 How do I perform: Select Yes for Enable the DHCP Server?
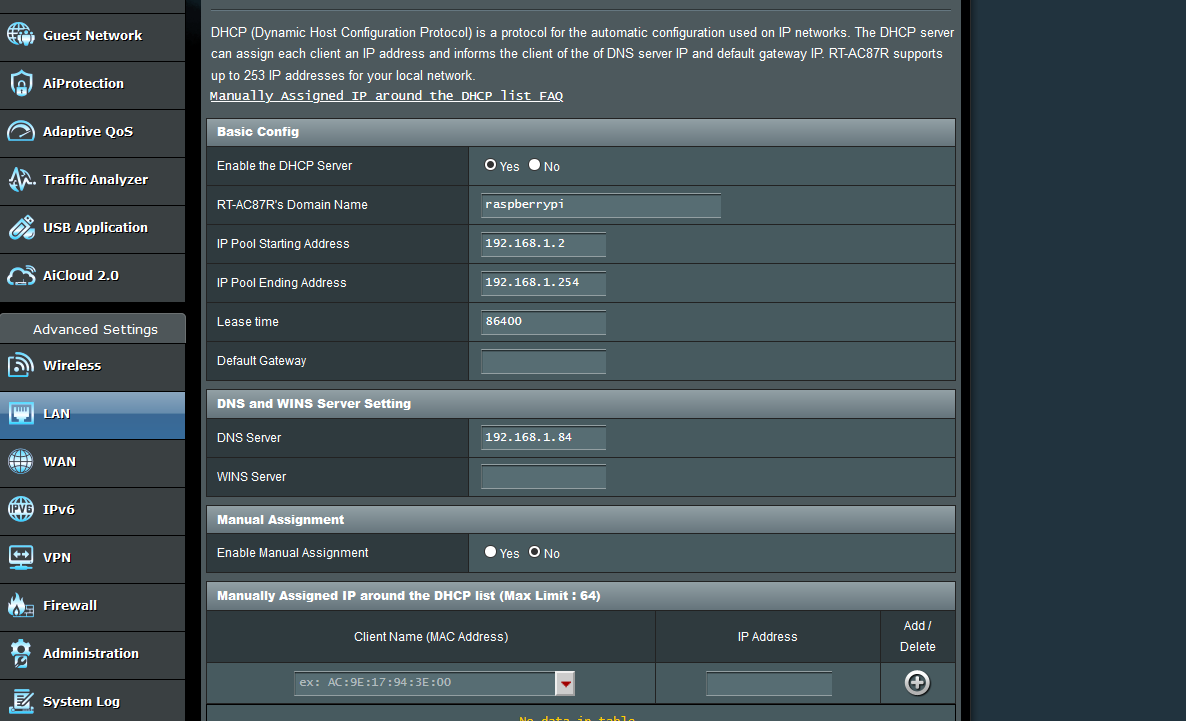click(x=490, y=165)
